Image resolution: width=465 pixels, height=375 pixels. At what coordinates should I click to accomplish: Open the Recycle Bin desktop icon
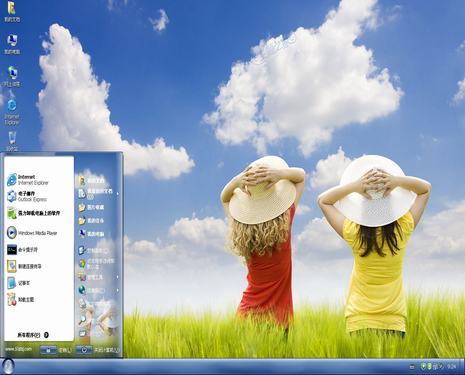point(12,141)
